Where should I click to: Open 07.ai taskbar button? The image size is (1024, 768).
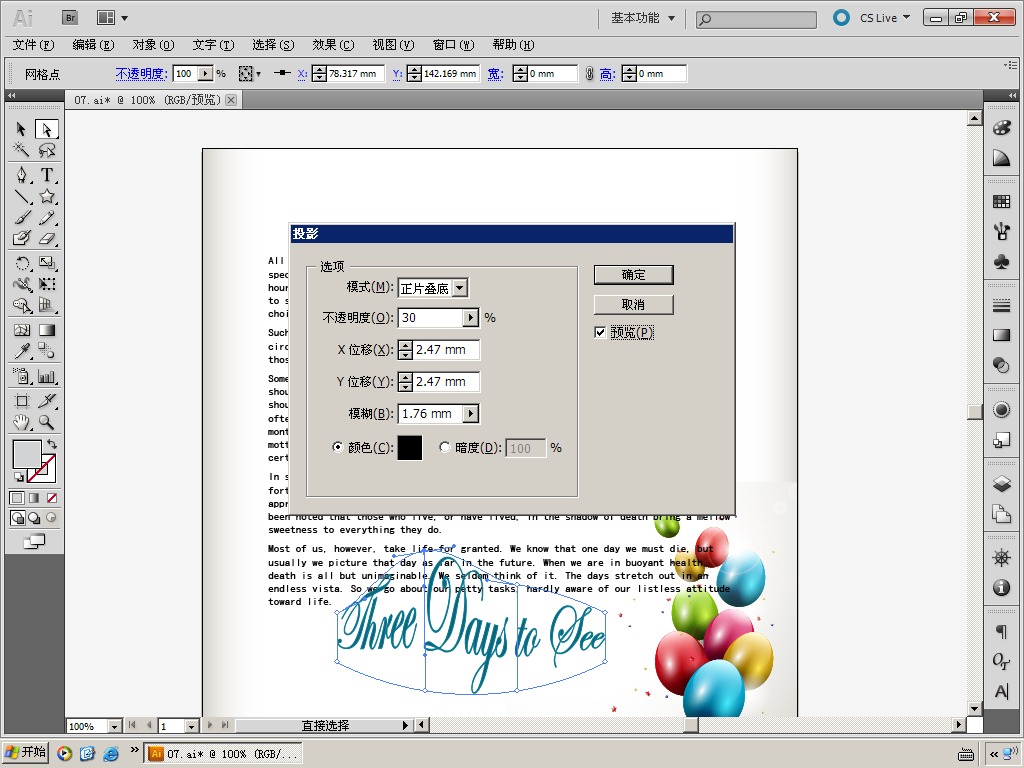[223, 754]
